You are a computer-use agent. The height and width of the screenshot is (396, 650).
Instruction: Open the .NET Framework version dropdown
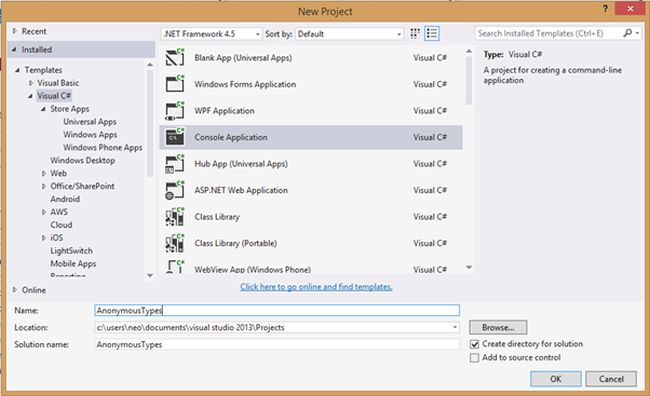click(211, 34)
